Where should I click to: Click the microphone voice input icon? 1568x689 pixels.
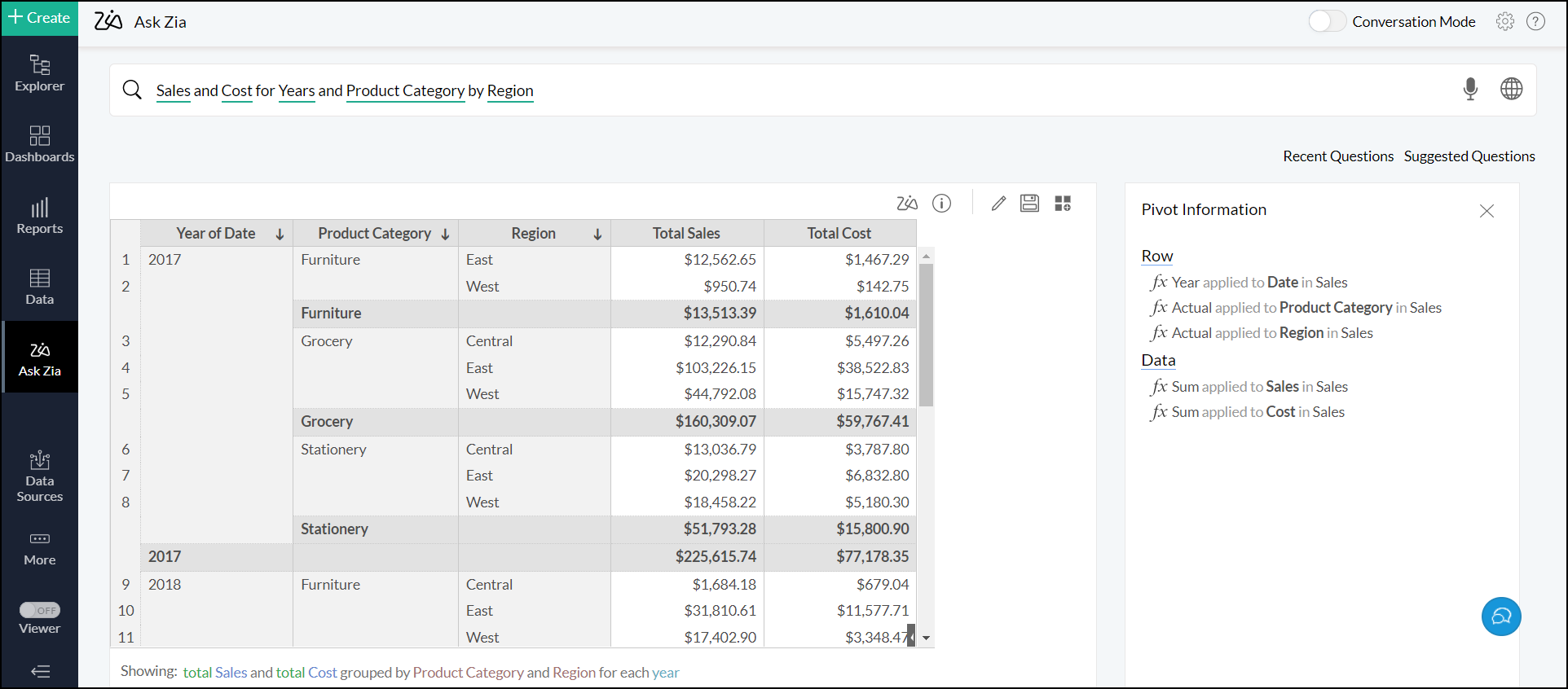[1469, 89]
